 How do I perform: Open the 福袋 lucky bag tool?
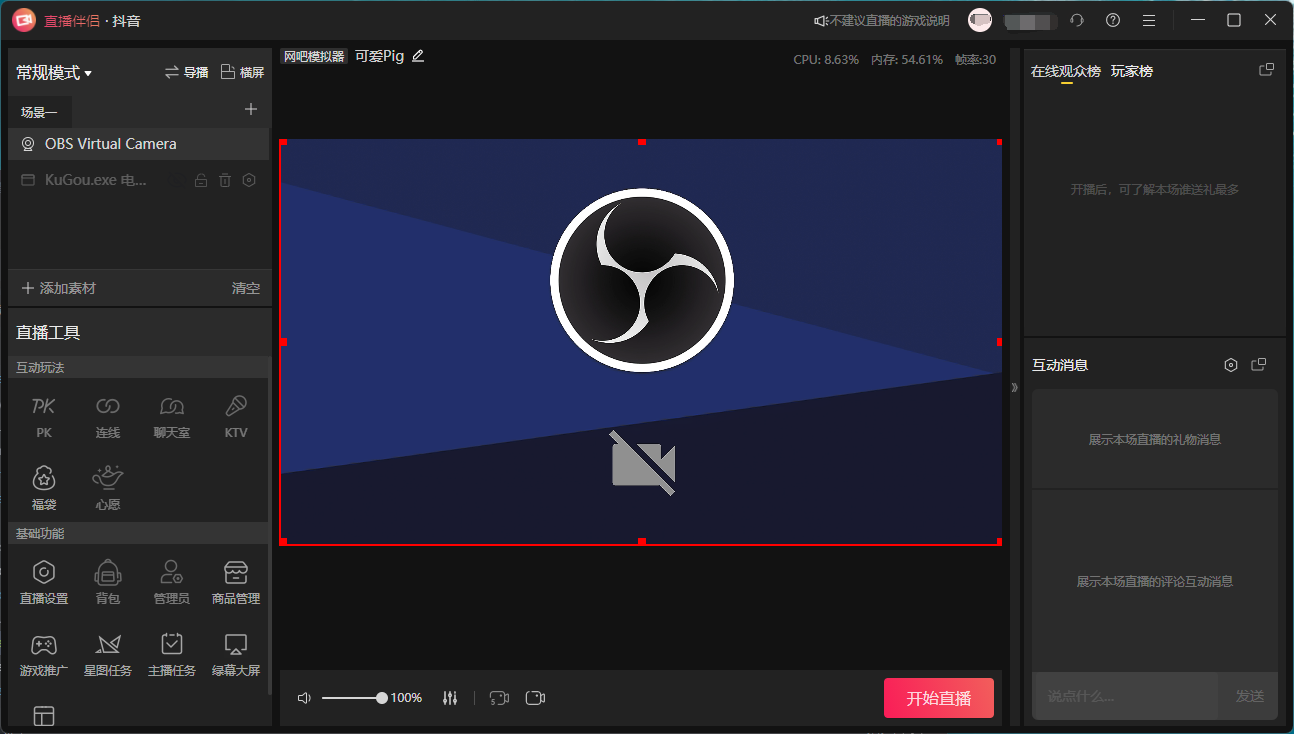(43, 488)
